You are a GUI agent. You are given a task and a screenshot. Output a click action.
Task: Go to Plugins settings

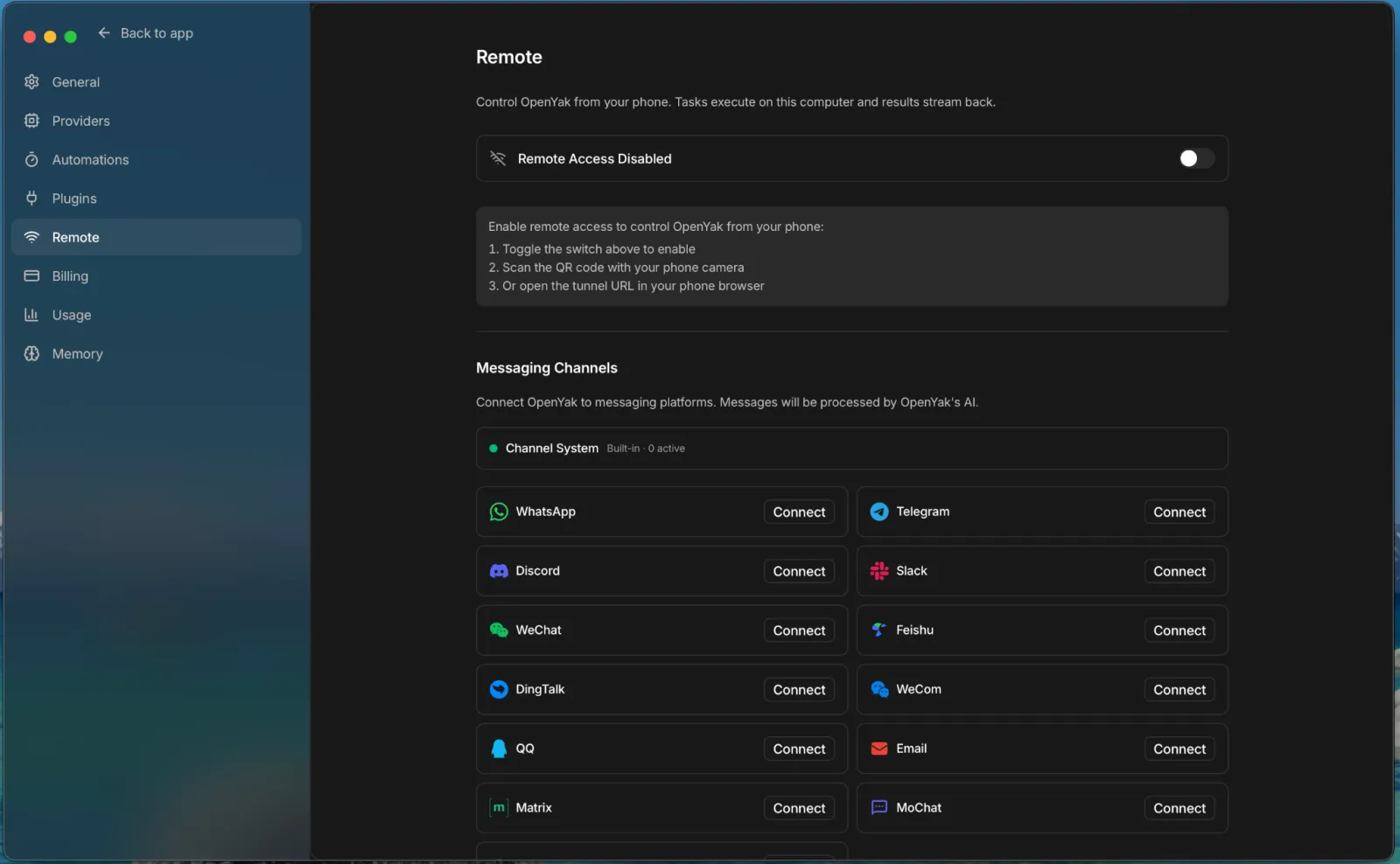pos(74,199)
